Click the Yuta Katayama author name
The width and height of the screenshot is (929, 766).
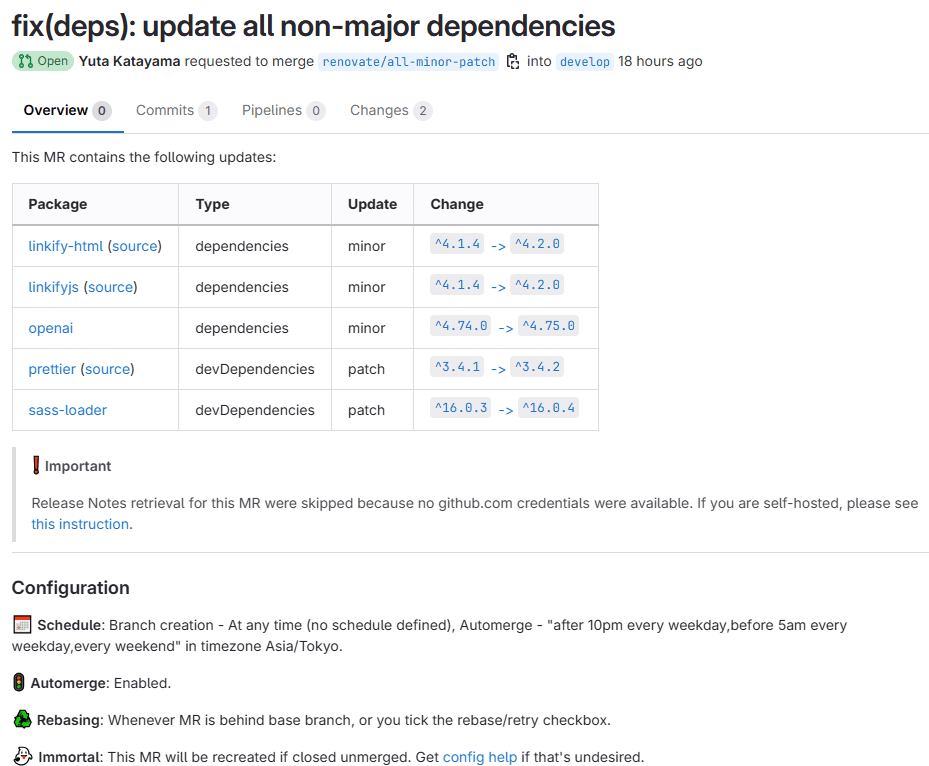pos(128,61)
